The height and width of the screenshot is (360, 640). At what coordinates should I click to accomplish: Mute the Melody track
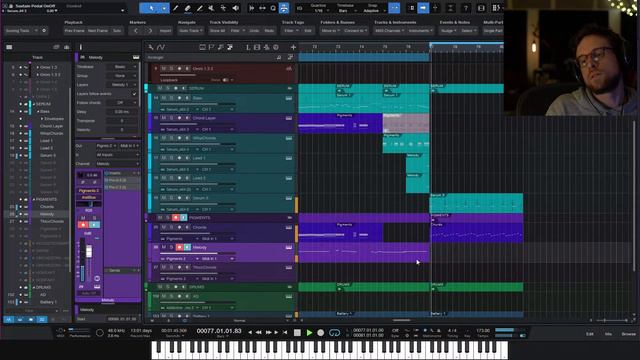coord(164,247)
